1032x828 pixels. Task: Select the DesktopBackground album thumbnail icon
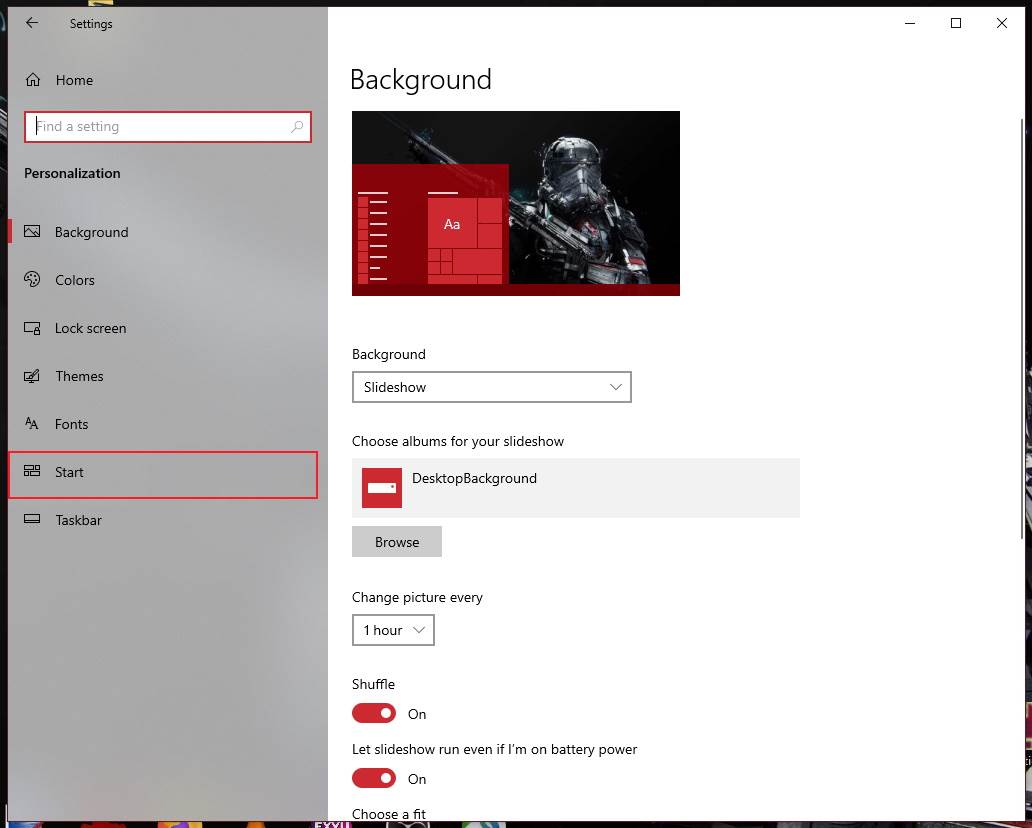381,488
